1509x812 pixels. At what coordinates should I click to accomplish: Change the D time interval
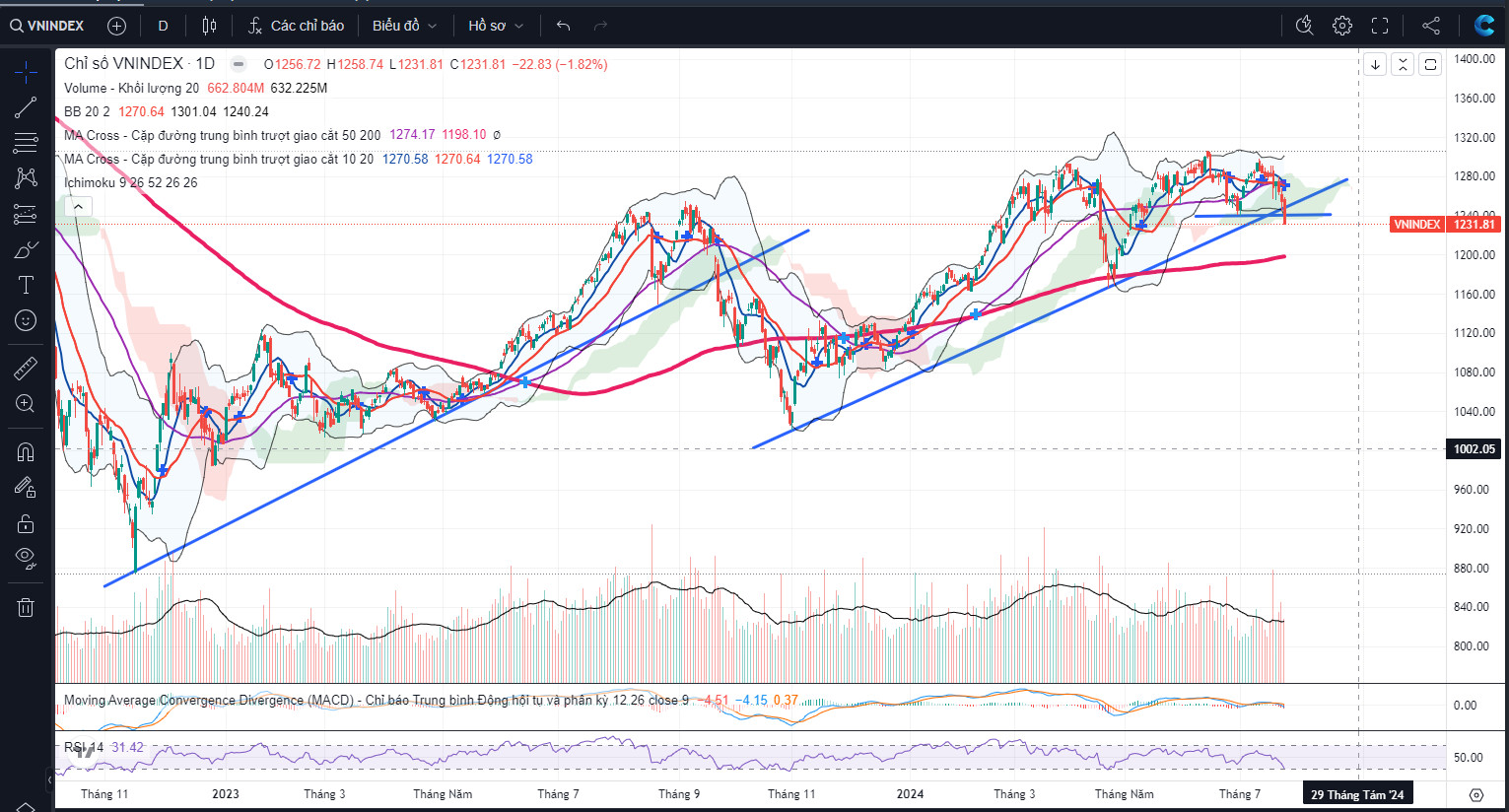coord(163,26)
